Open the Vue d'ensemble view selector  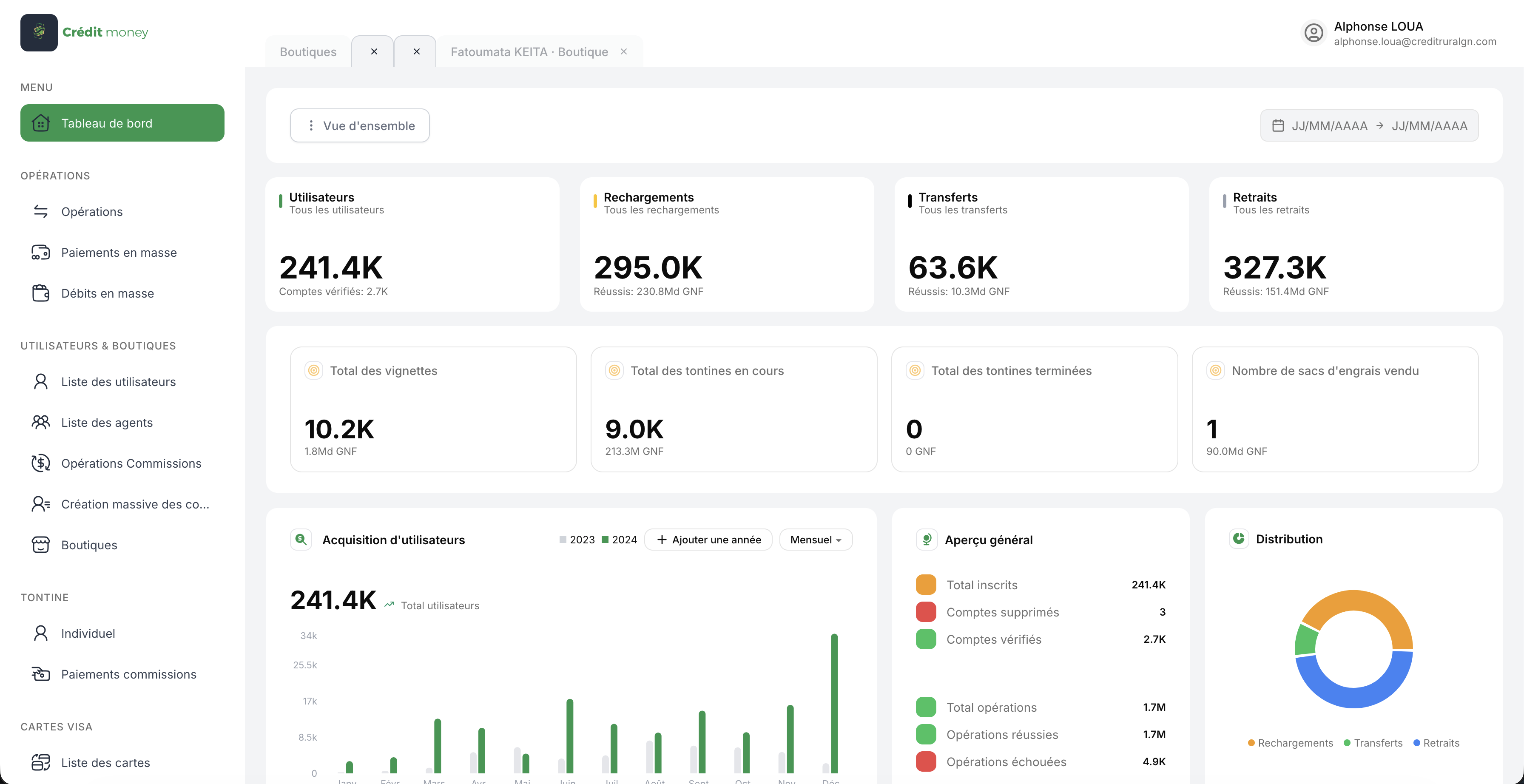360,125
